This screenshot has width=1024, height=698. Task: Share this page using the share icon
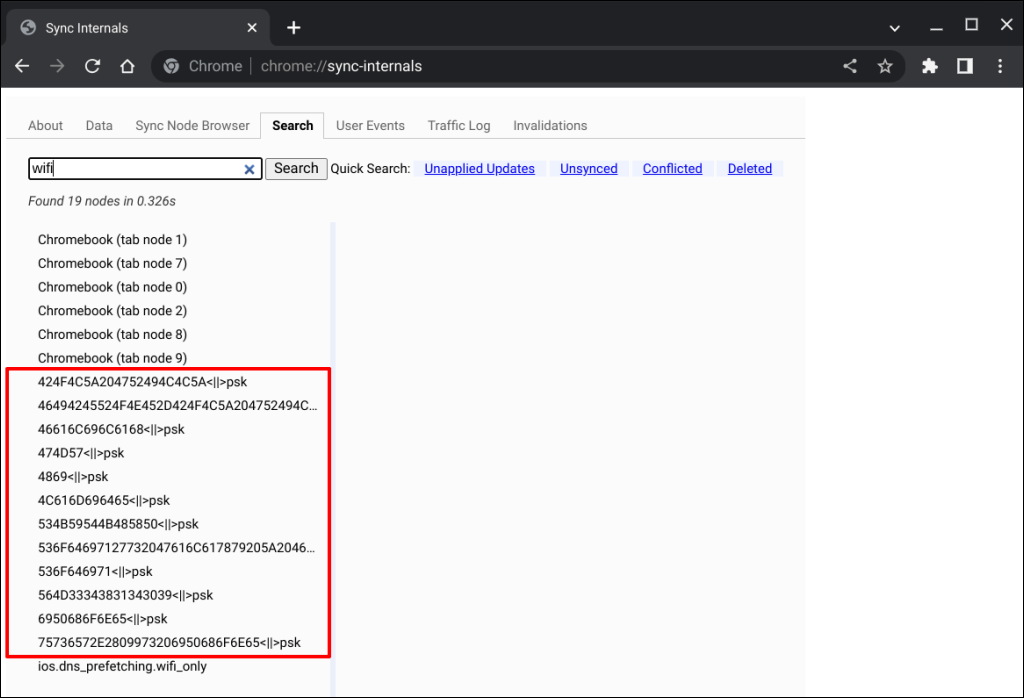[x=850, y=66]
